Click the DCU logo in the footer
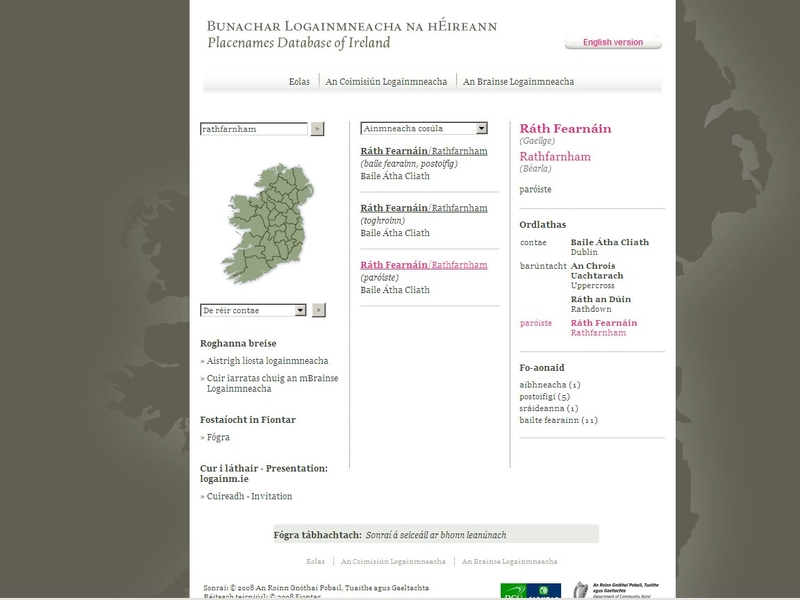 pyautogui.click(x=512, y=590)
